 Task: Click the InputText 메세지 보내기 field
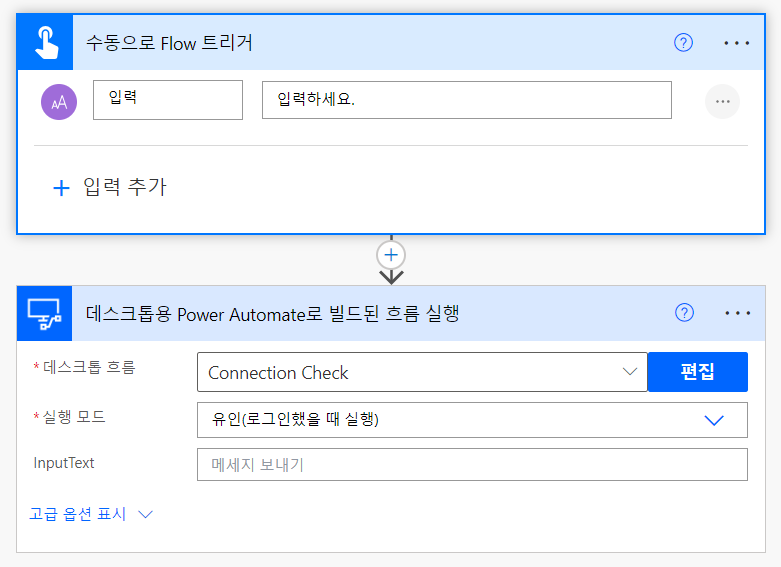click(x=472, y=465)
